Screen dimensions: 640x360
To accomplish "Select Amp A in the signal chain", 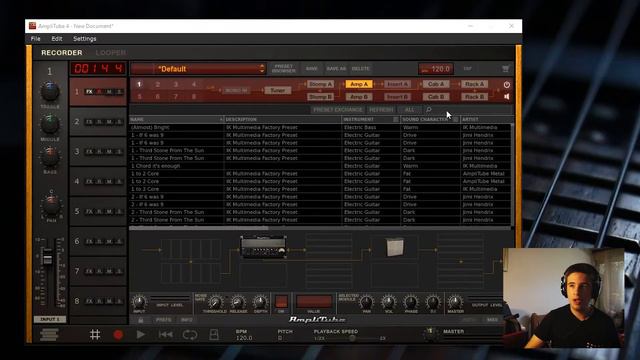I will click(x=359, y=84).
